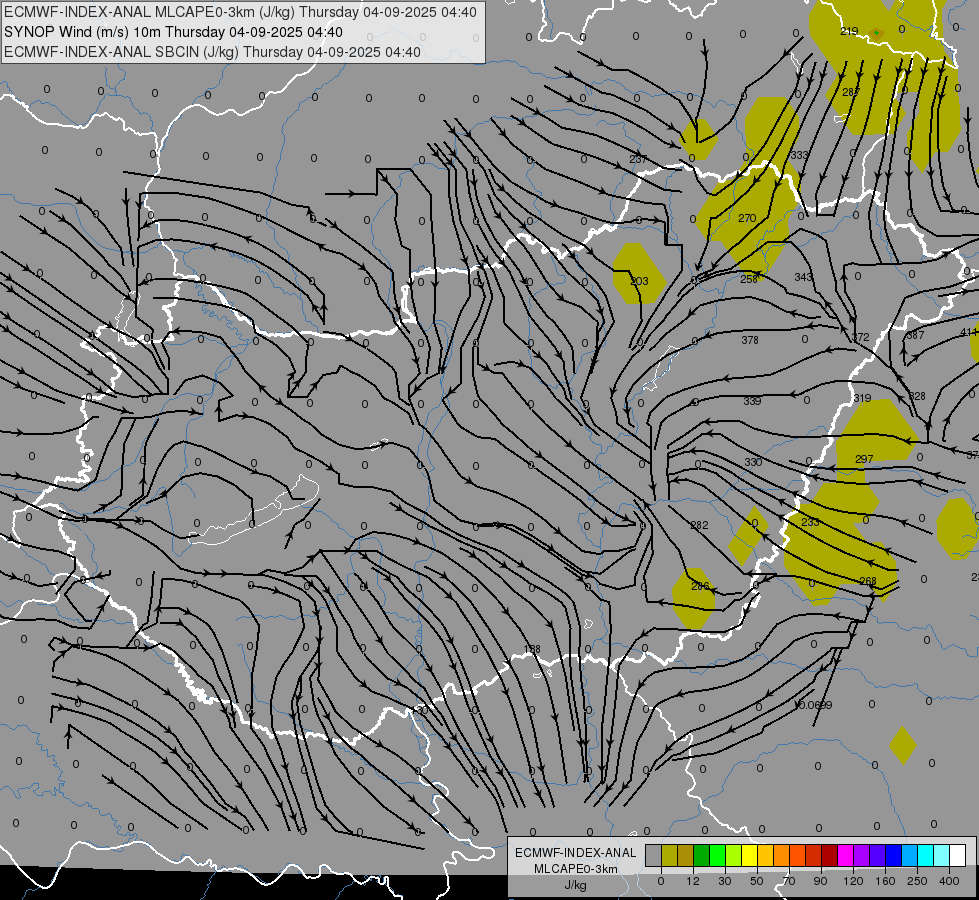Select the olive swatch in the MLCAPE legend
This screenshot has width=979, height=900.
click(x=669, y=855)
